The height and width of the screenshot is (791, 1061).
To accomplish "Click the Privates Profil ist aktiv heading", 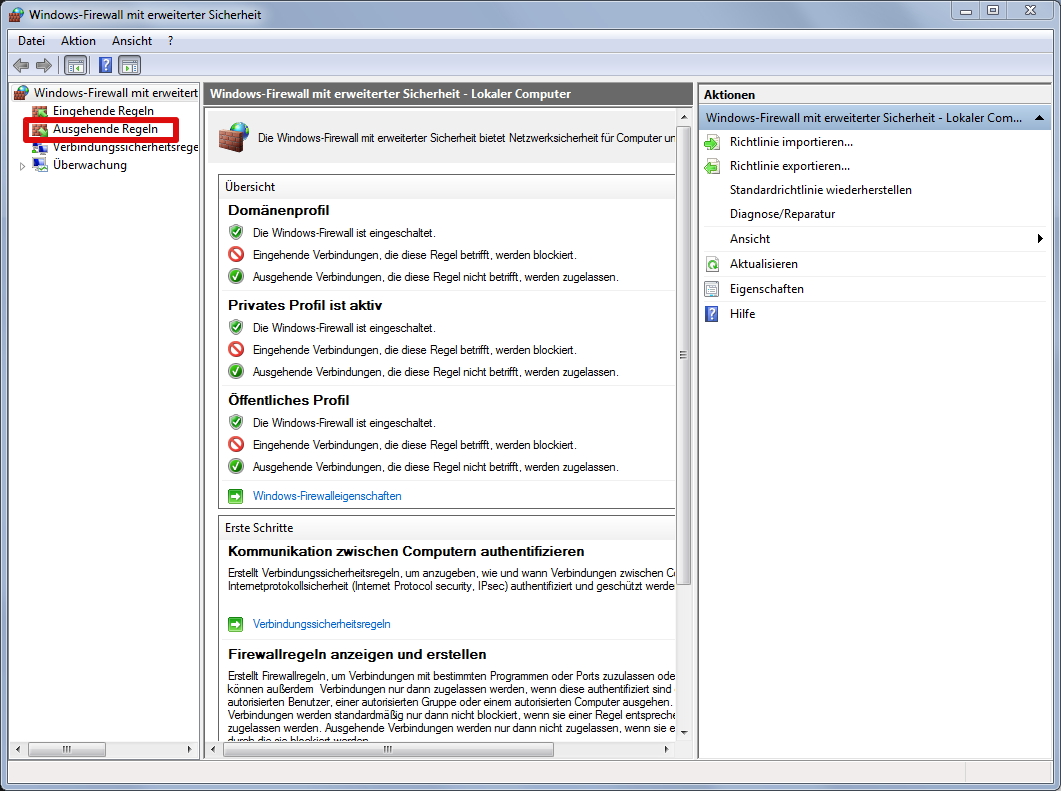I will point(305,305).
